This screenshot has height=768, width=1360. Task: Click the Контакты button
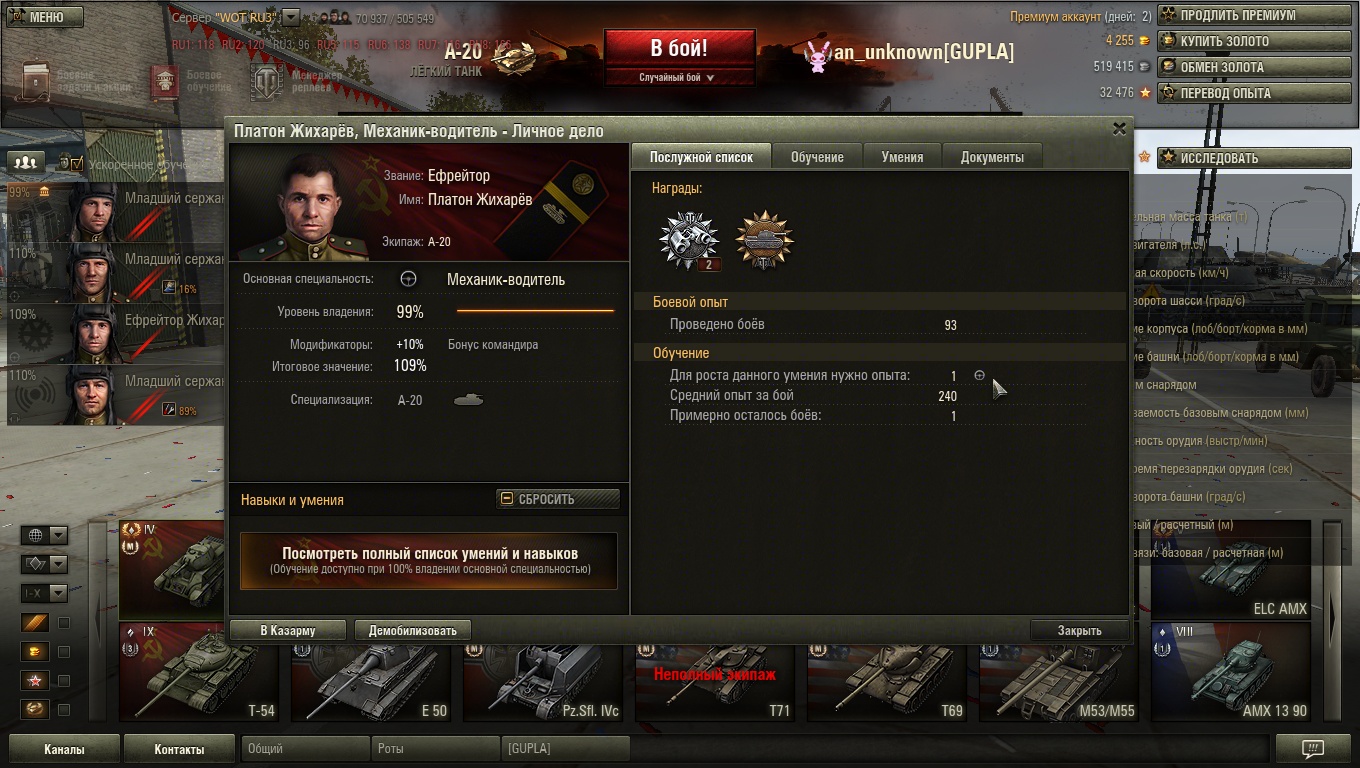(x=179, y=749)
